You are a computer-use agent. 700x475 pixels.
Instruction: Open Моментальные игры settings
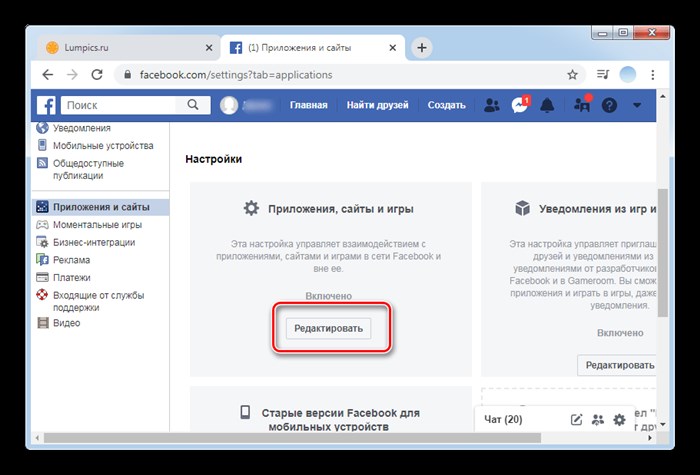pyautogui.click(x=97, y=225)
